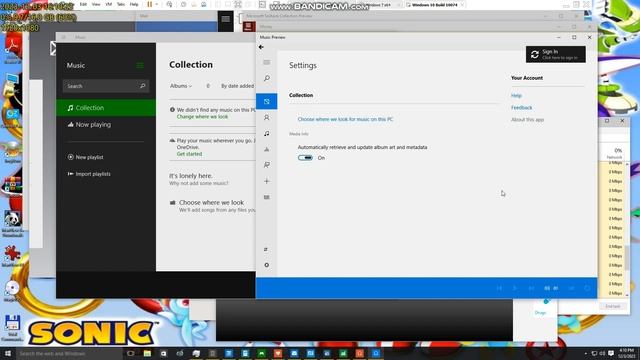Toggle shuffle icon in the playback bar

(x=571, y=288)
